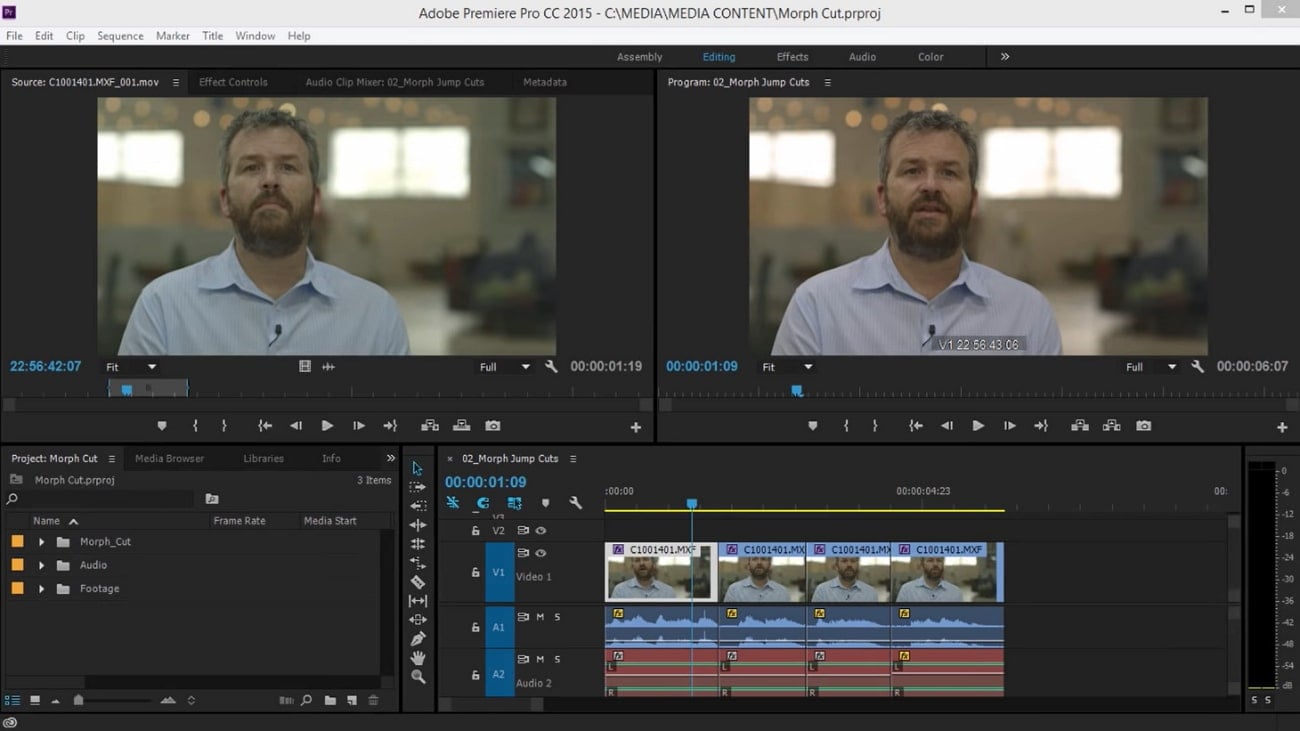
Task: Click Export Frame camera in Source monitor
Action: (x=492, y=426)
